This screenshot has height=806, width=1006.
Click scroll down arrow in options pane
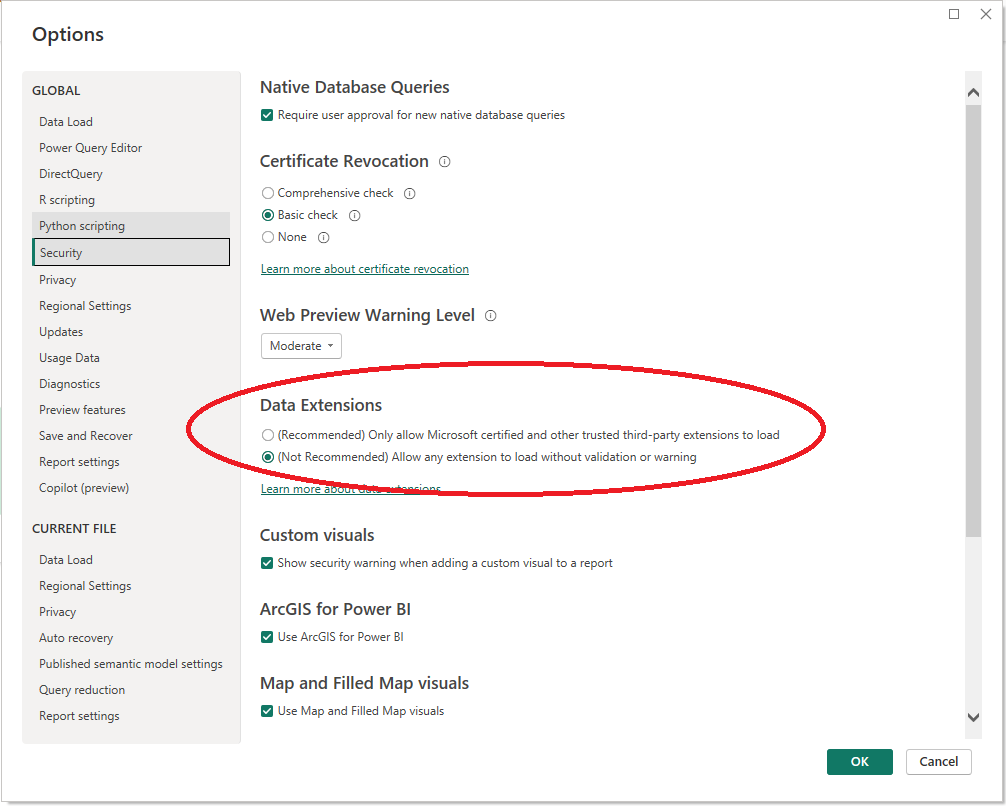point(974,717)
